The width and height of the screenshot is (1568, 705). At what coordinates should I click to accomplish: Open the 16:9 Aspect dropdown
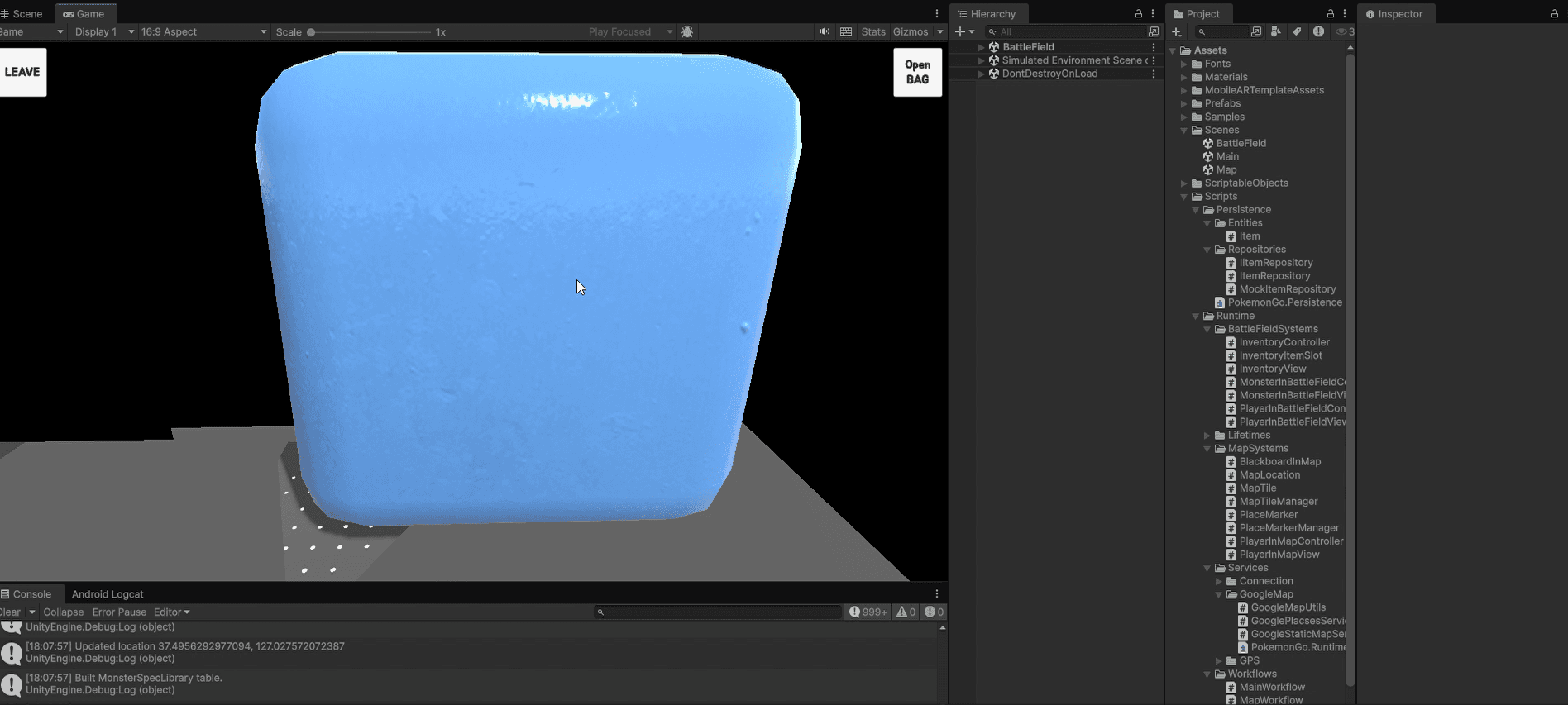[203, 31]
